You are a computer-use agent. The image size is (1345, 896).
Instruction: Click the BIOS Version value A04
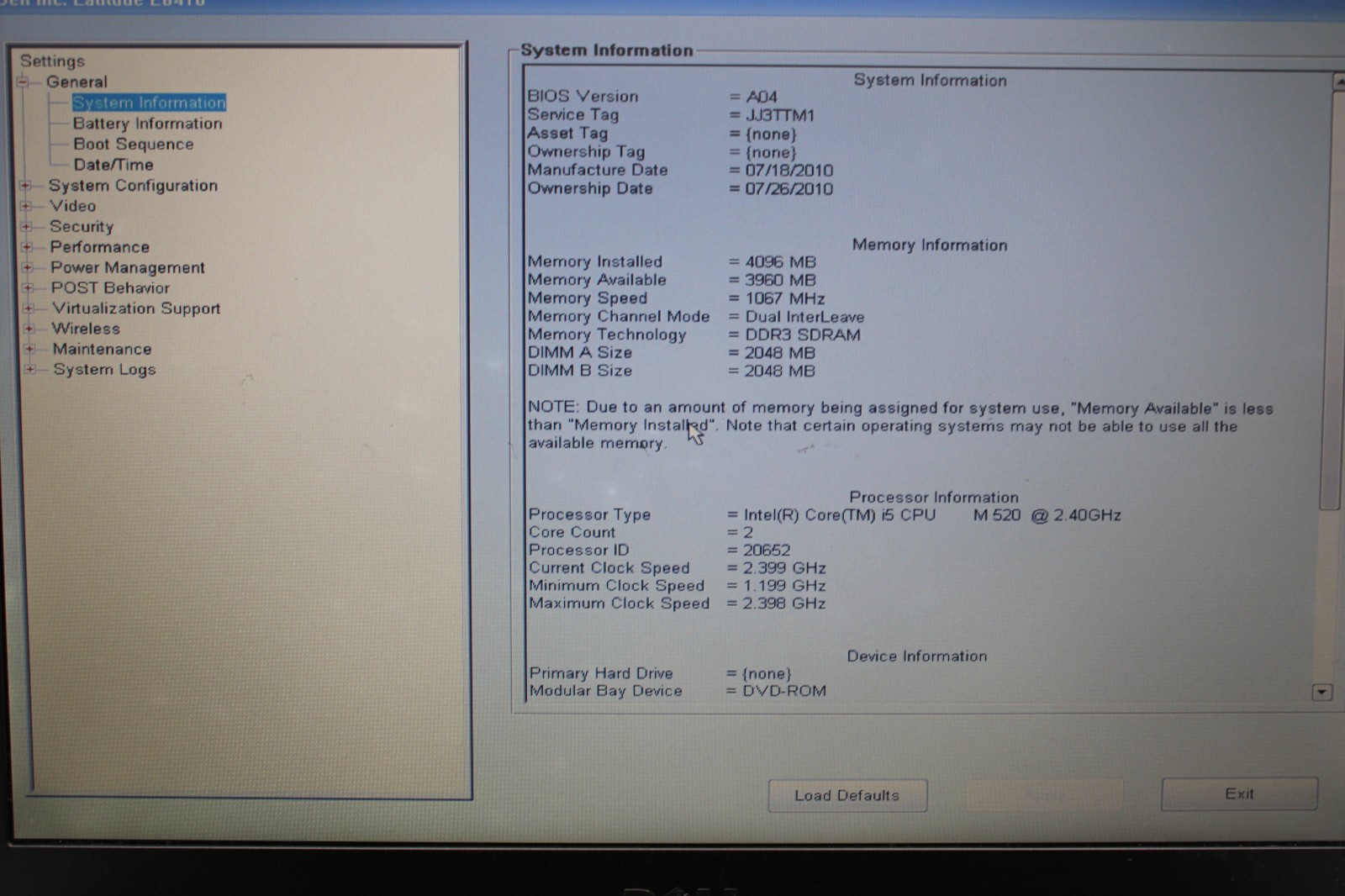point(762,97)
